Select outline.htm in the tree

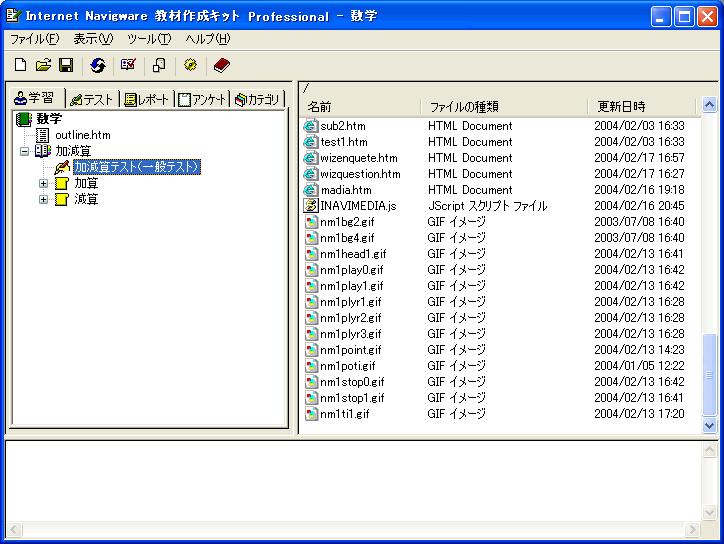tap(83, 135)
